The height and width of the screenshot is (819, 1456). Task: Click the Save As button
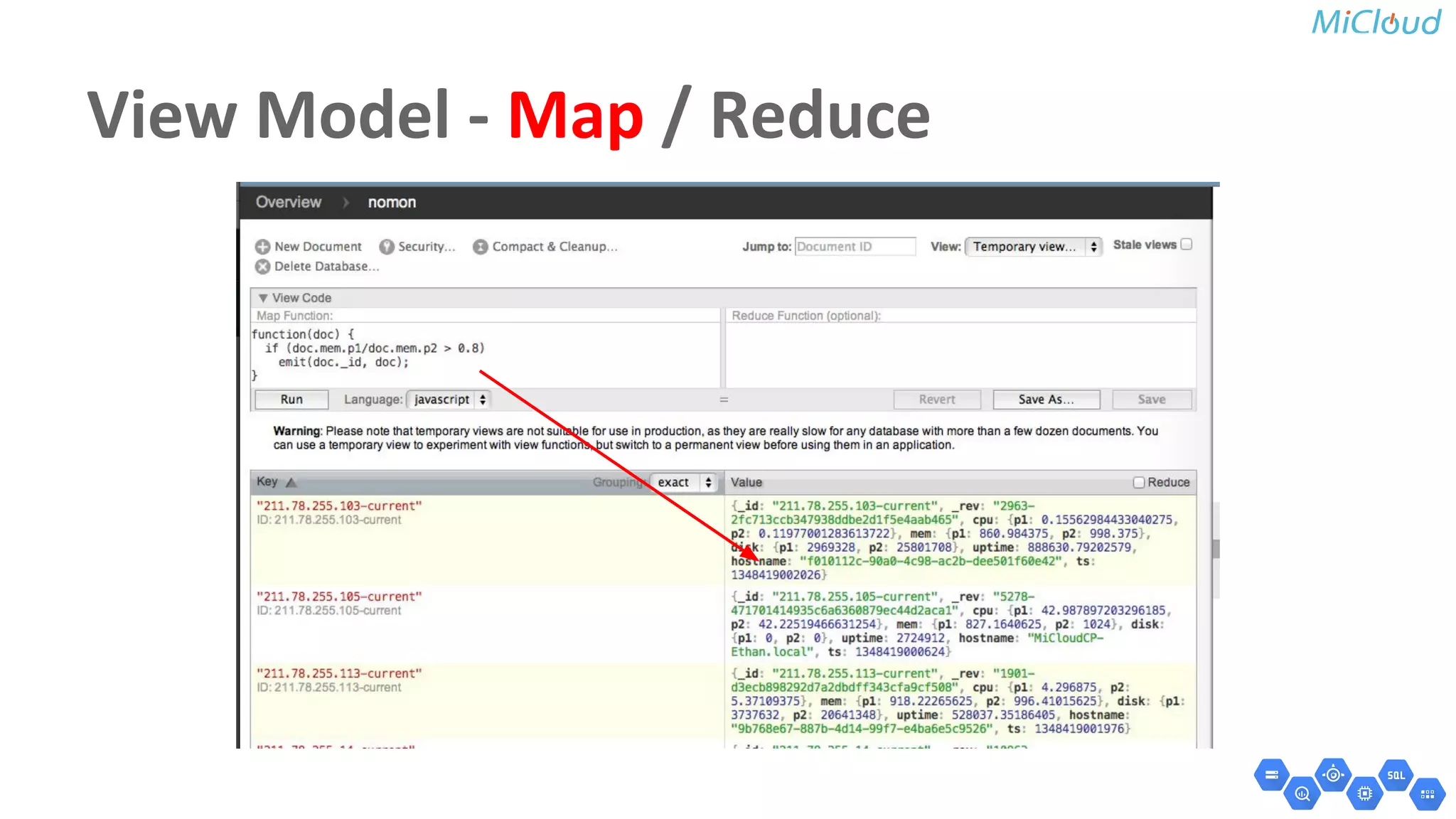tap(1046, 400)
